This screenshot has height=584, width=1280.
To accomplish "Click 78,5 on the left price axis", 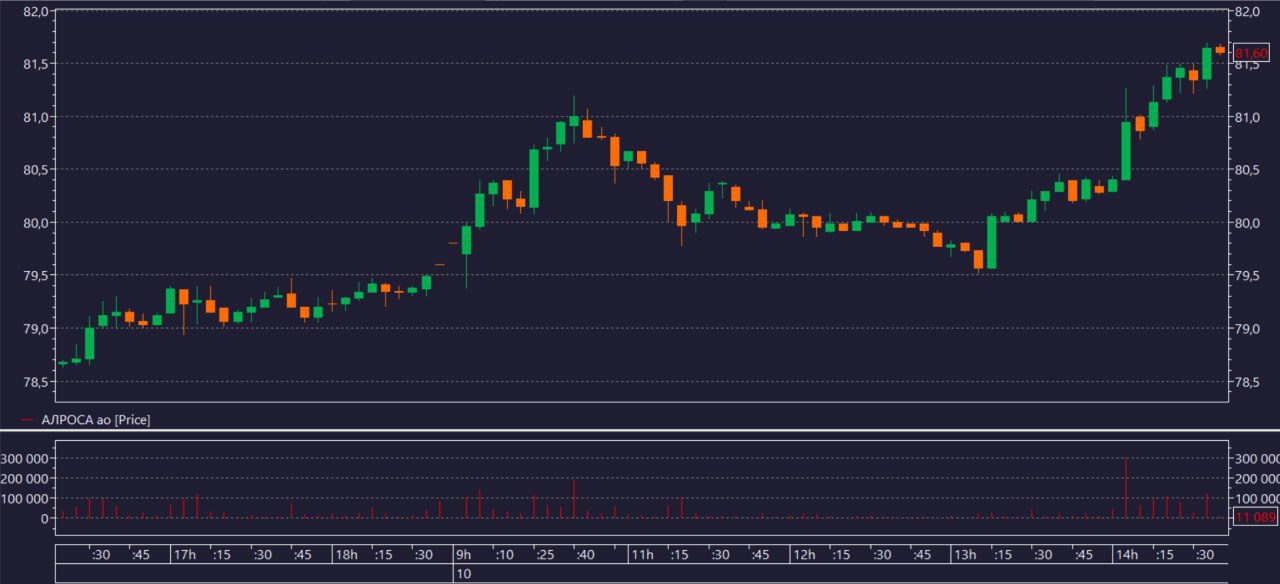I will [x=34, y=382].
